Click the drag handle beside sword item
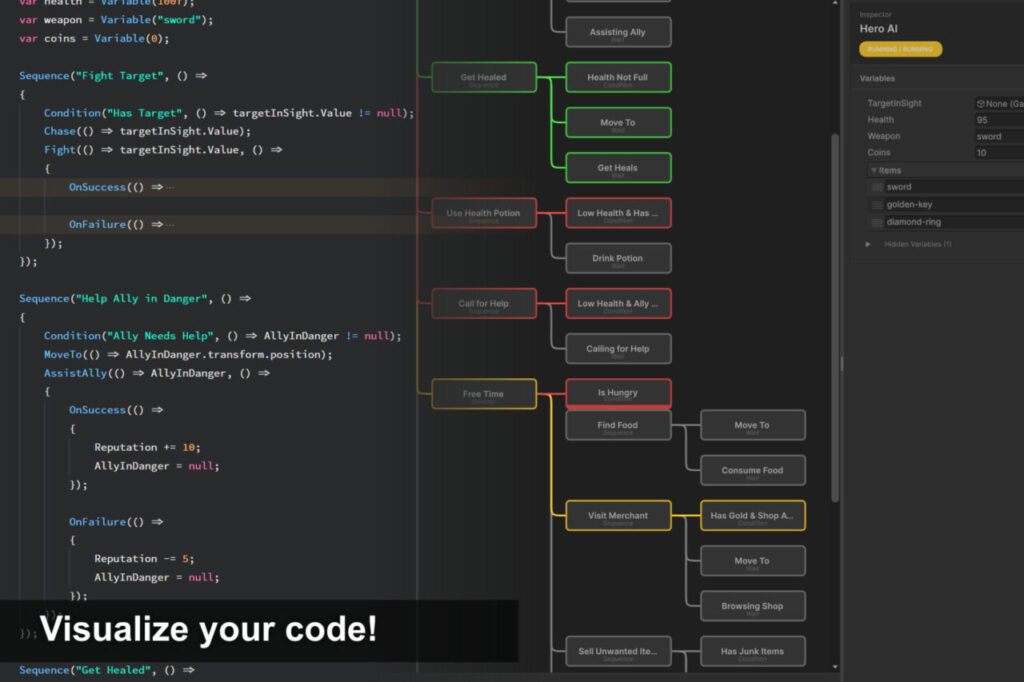 (x=877, y=186)
